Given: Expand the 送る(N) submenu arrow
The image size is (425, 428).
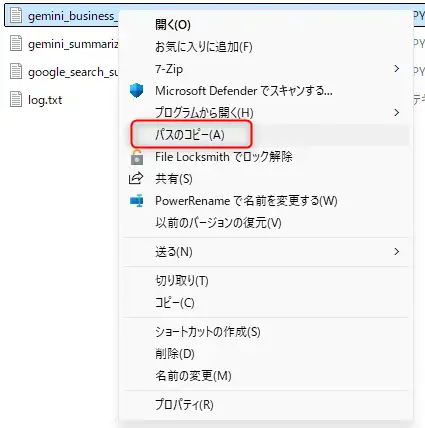Looking at the screenshot, I should [x=396, y=252].
